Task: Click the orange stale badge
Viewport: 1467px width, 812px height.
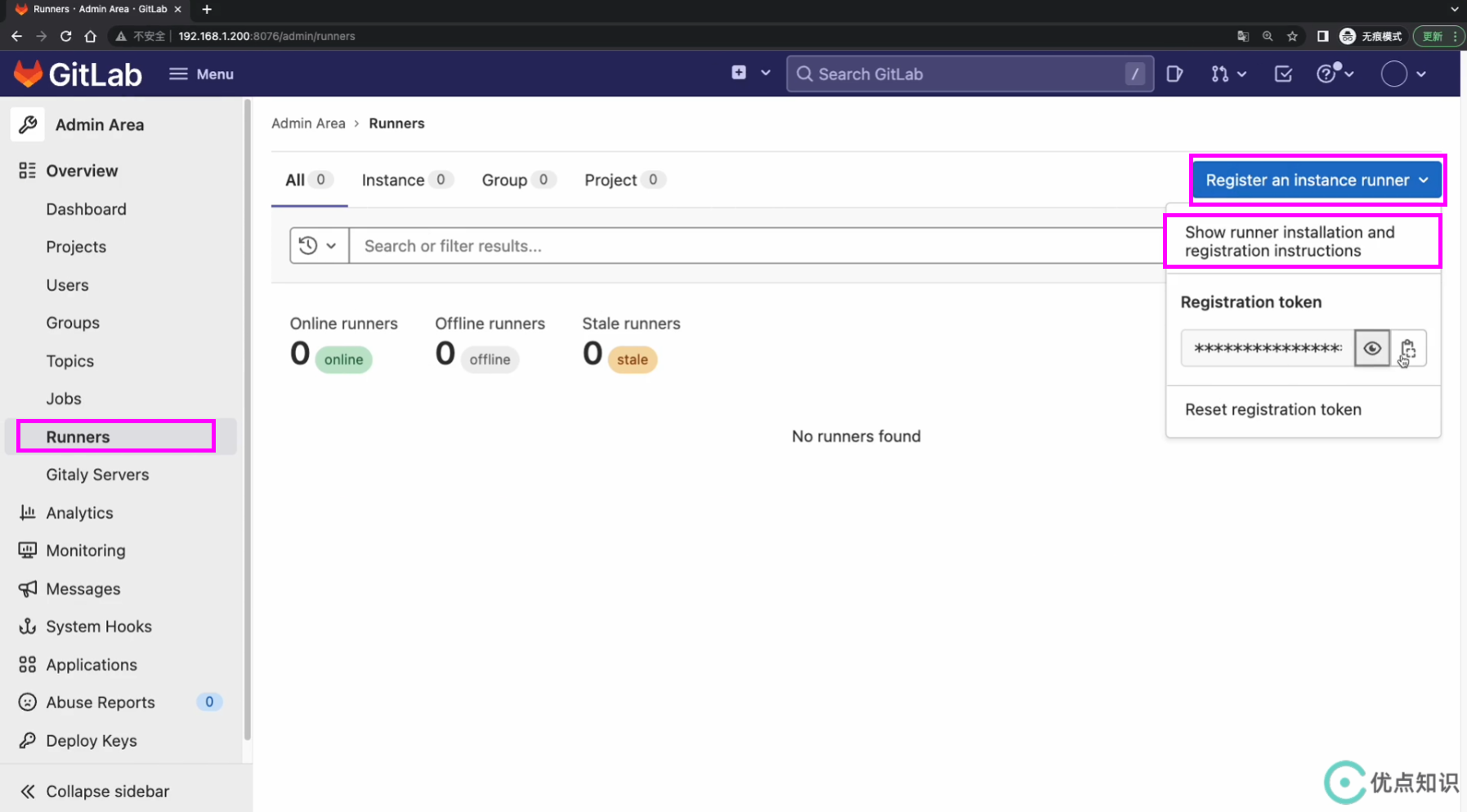Action: pos(633,359)
